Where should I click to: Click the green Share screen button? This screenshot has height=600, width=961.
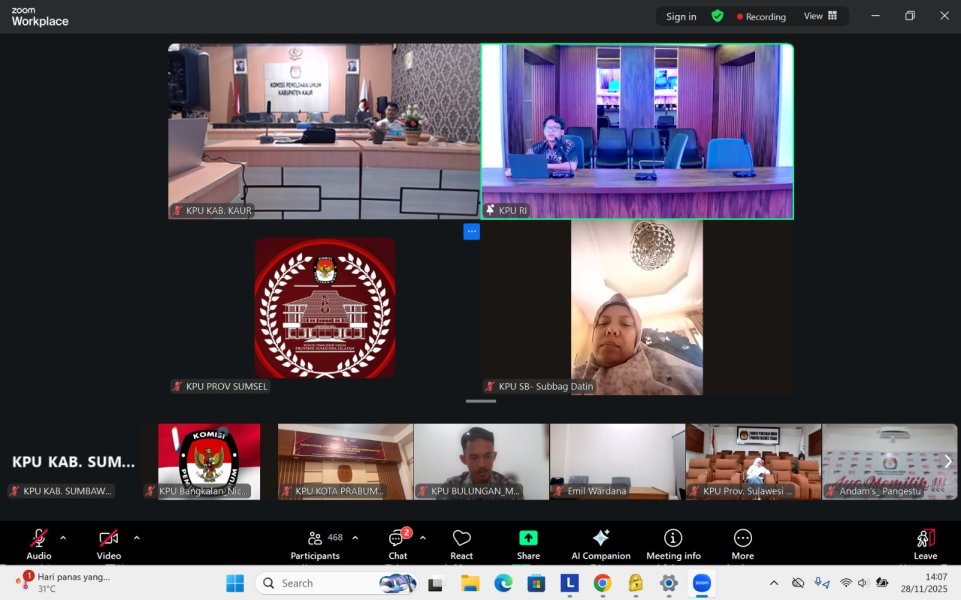coord(528,543)
